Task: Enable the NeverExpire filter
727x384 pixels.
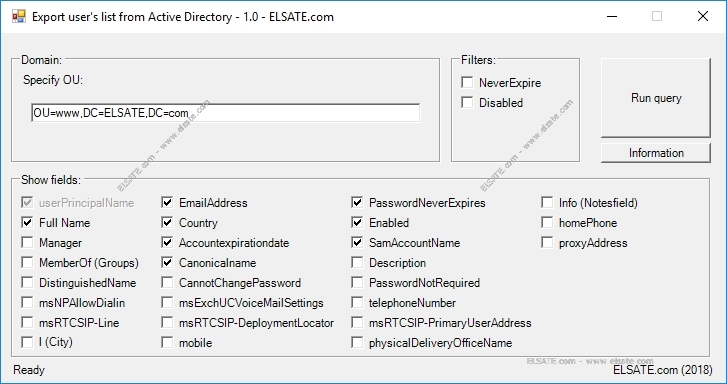Action: [467, 83]
